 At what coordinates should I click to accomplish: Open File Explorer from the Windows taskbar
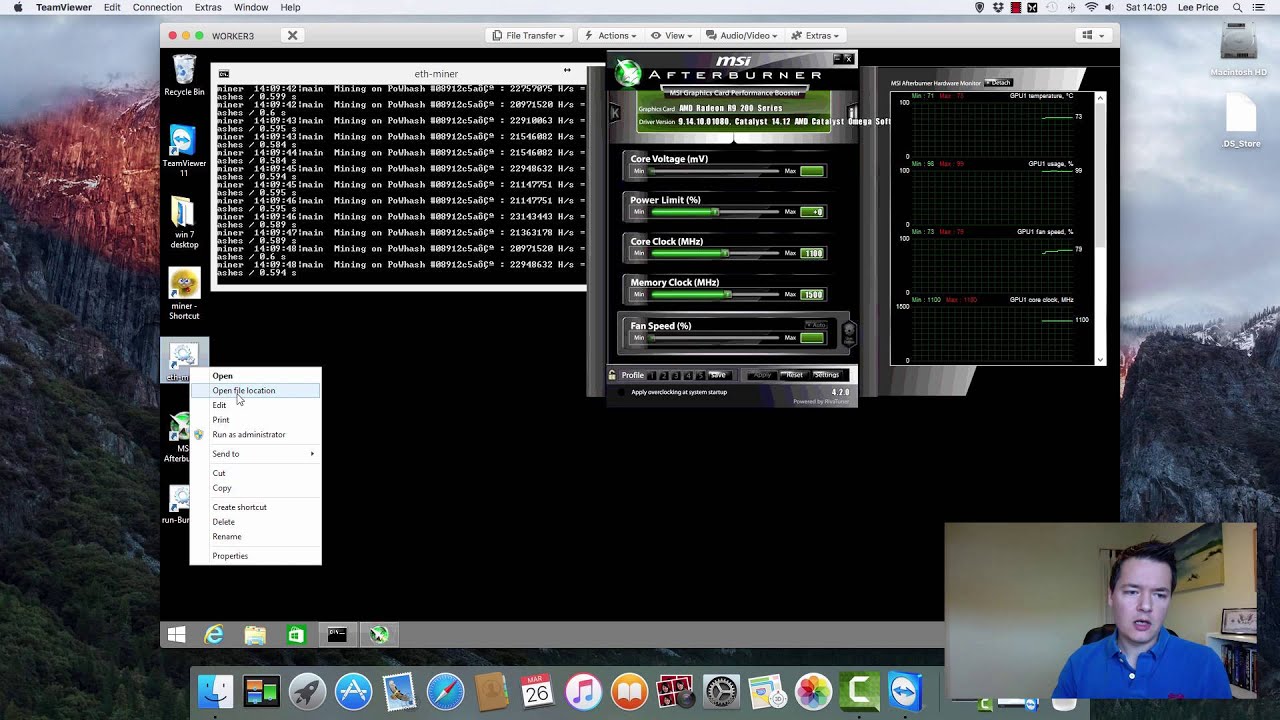[255, 635]
